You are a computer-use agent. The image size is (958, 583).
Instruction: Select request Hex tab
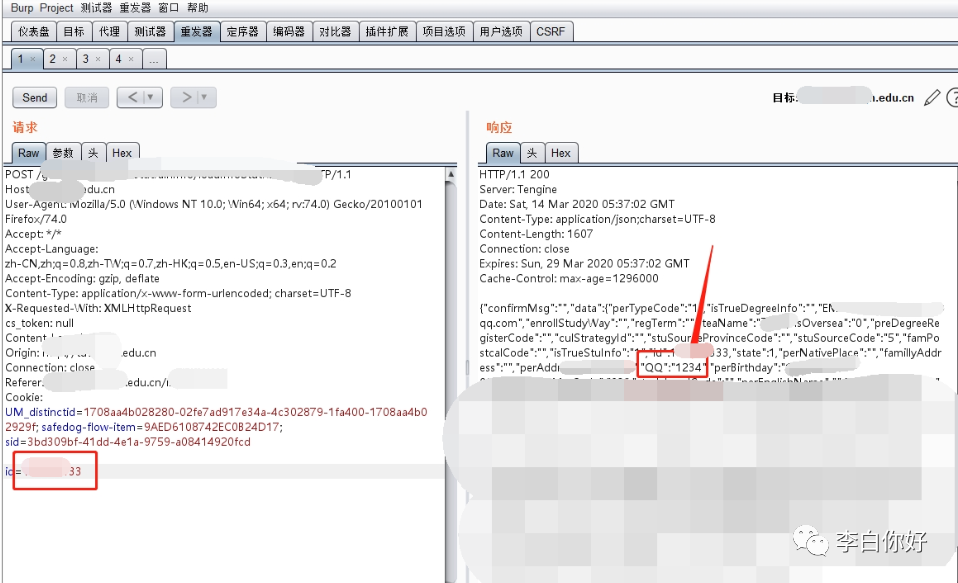point(122,153)
